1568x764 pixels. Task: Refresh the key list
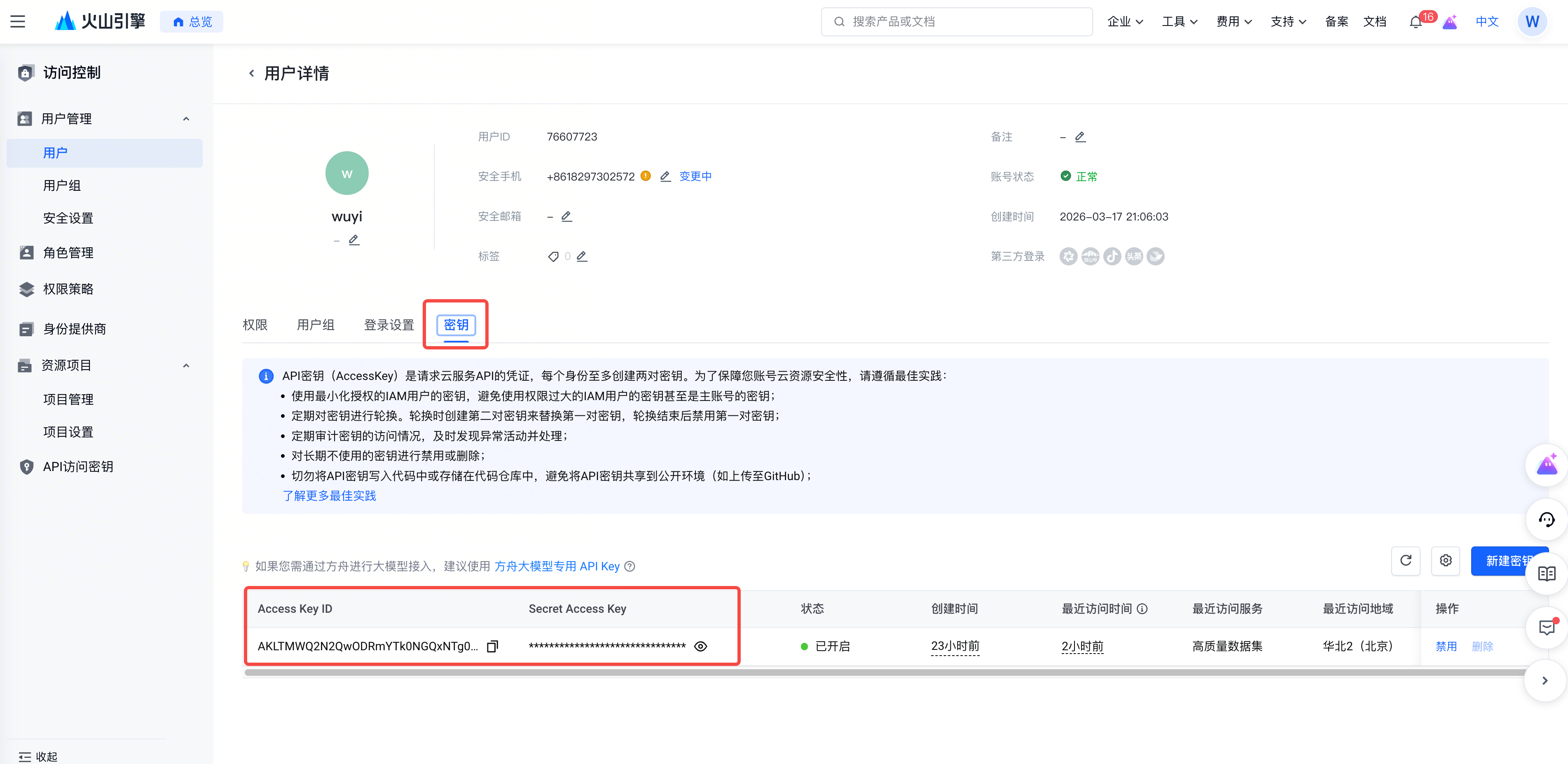click(x=1406, y=560)
